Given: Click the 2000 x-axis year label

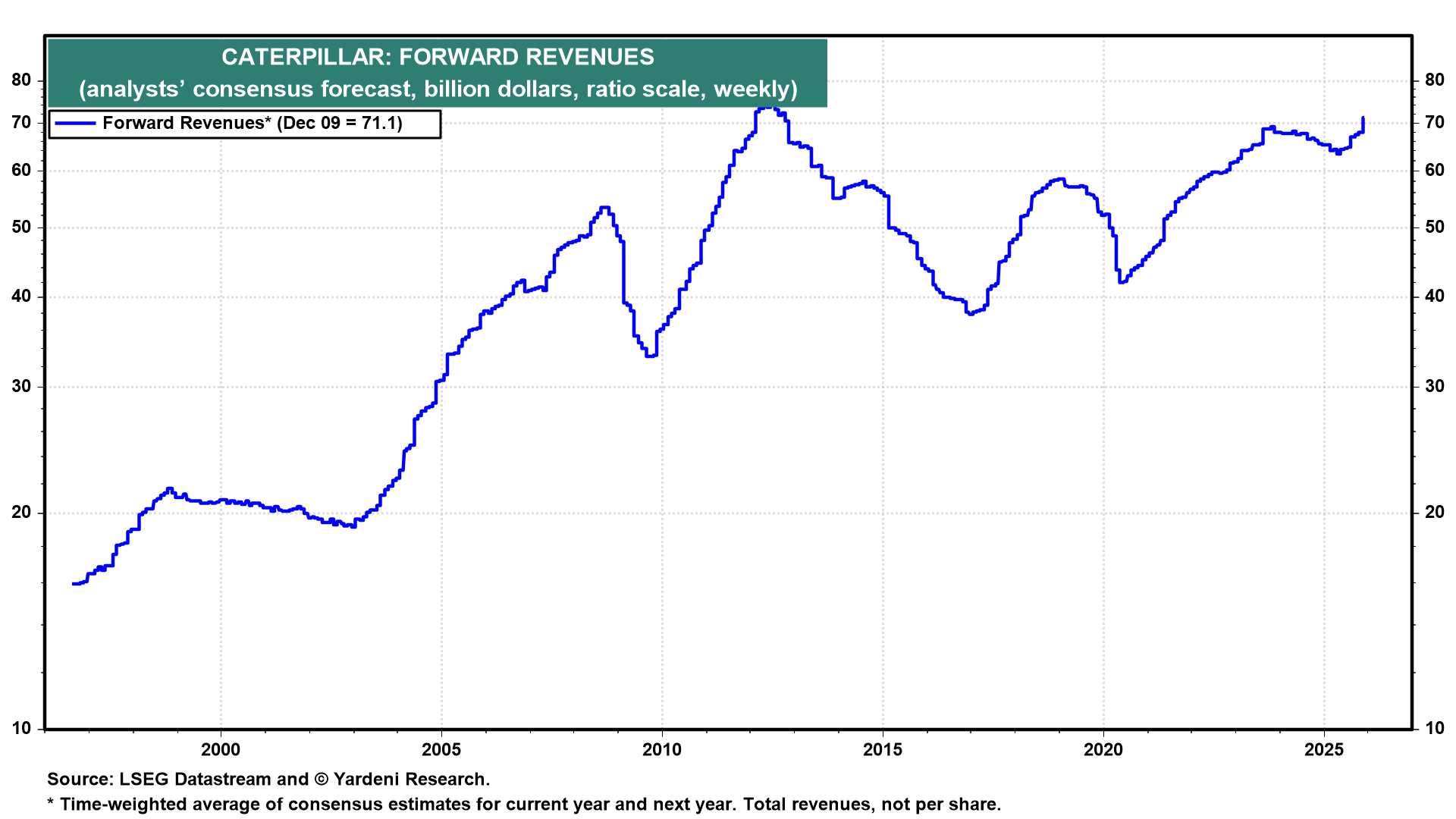Looking at the screenshot, I should [x=221, y=750].
